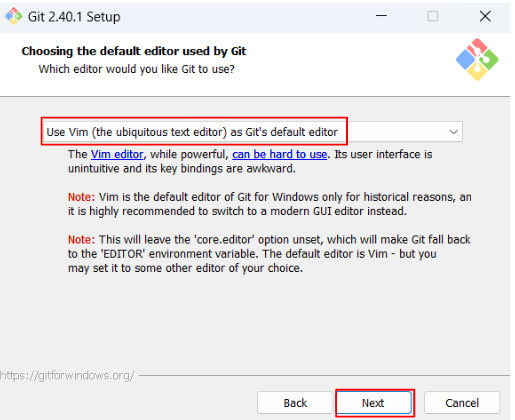Screen dimensions: 515x420
Task: Close the Git Setup window
Action: click(x=485, y=16)
